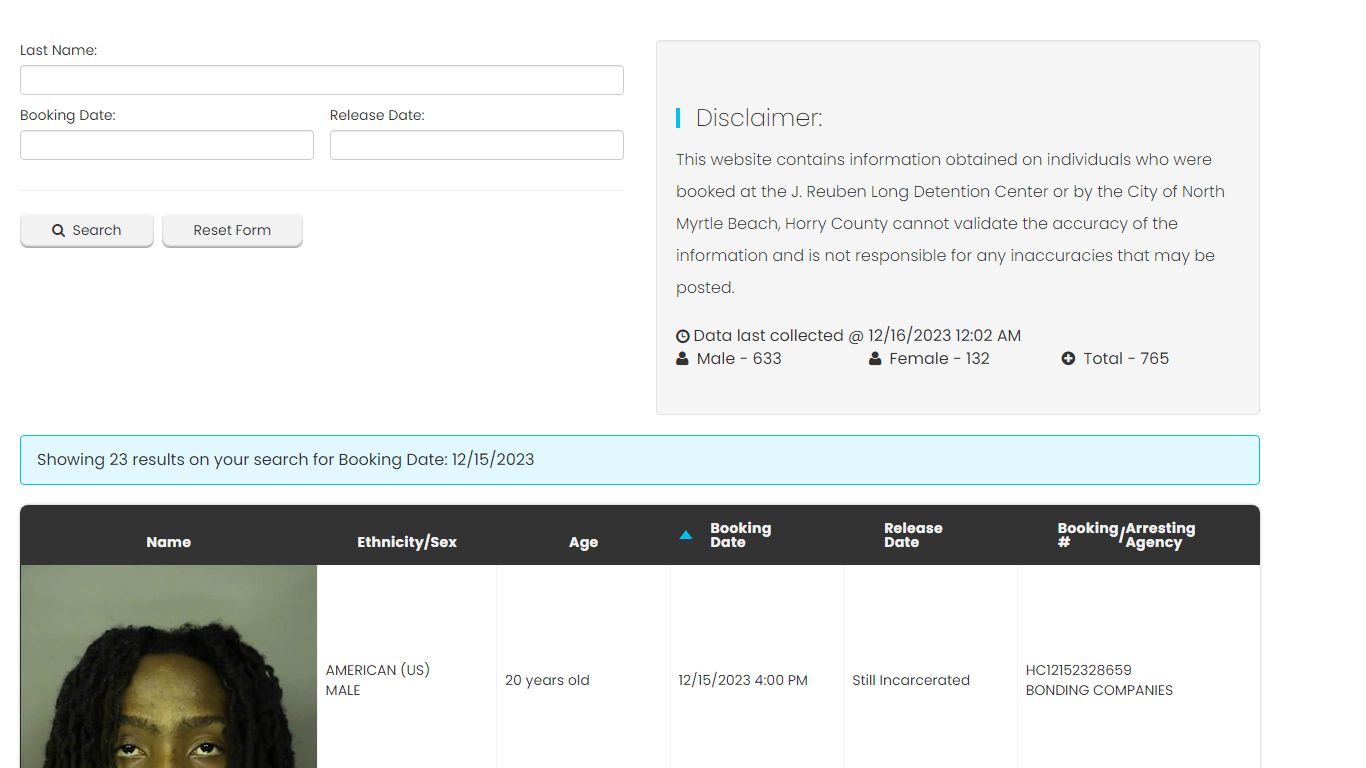1366x768 pixels.
Task: Click the "20 years old" cell
Action: pyautogui.click(x=547, y=680)
